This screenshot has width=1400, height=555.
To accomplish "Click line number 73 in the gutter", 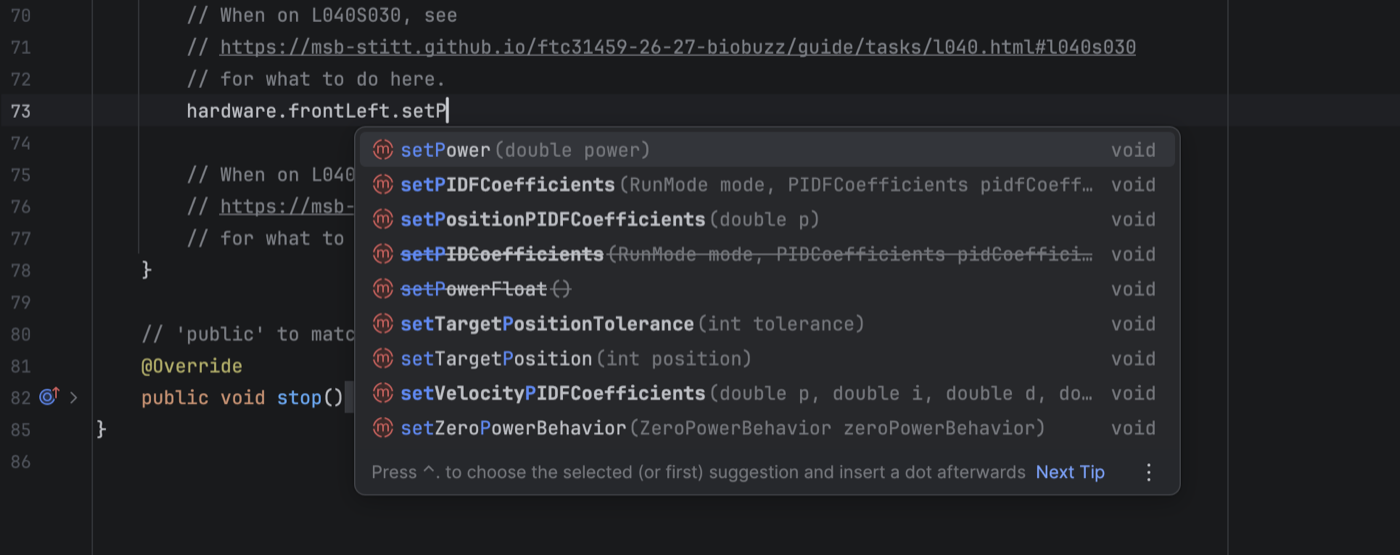I will point(20,111).
